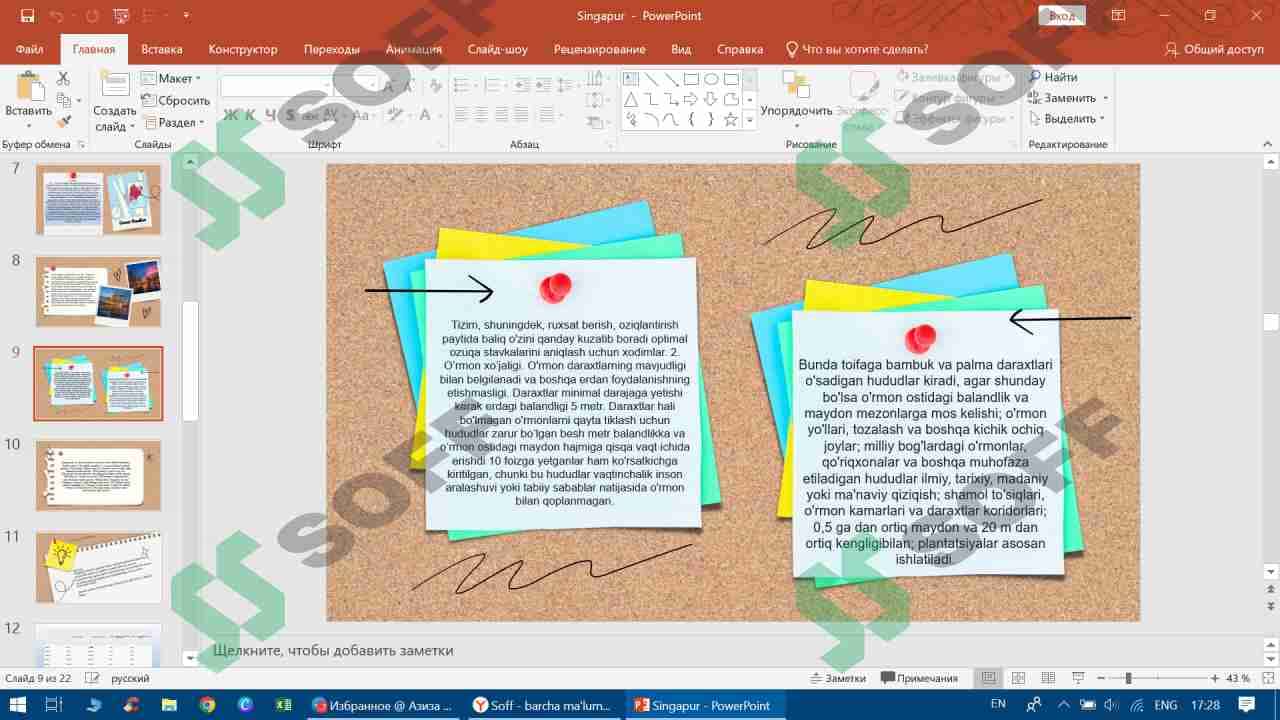The width and height of the screenshot is (1280, 720).
Task: Open the Customize Quick Access Toolbar dropdown
Action: point(186,16)
